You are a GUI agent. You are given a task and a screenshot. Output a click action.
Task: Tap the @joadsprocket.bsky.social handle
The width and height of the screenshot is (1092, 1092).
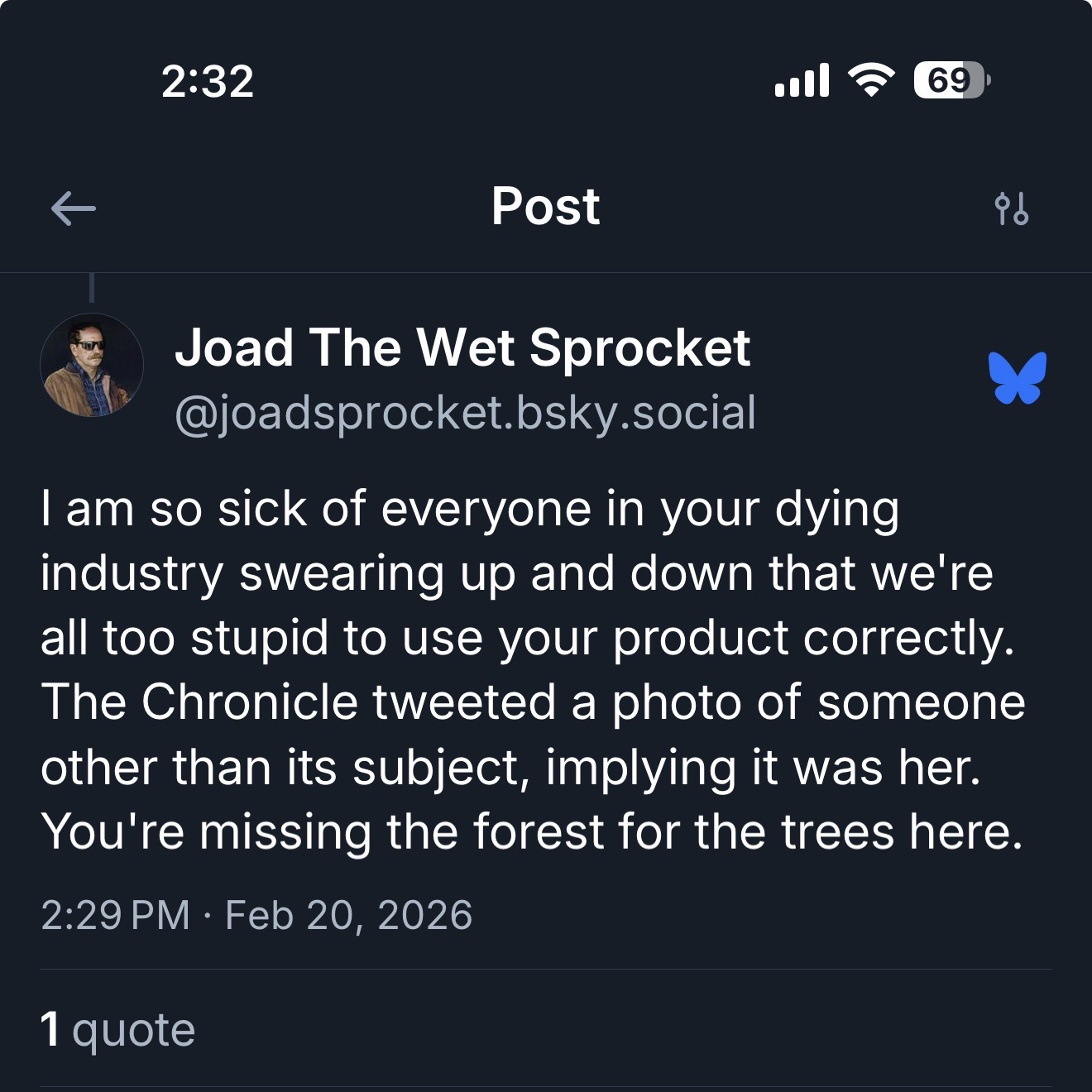coord(465,412)
